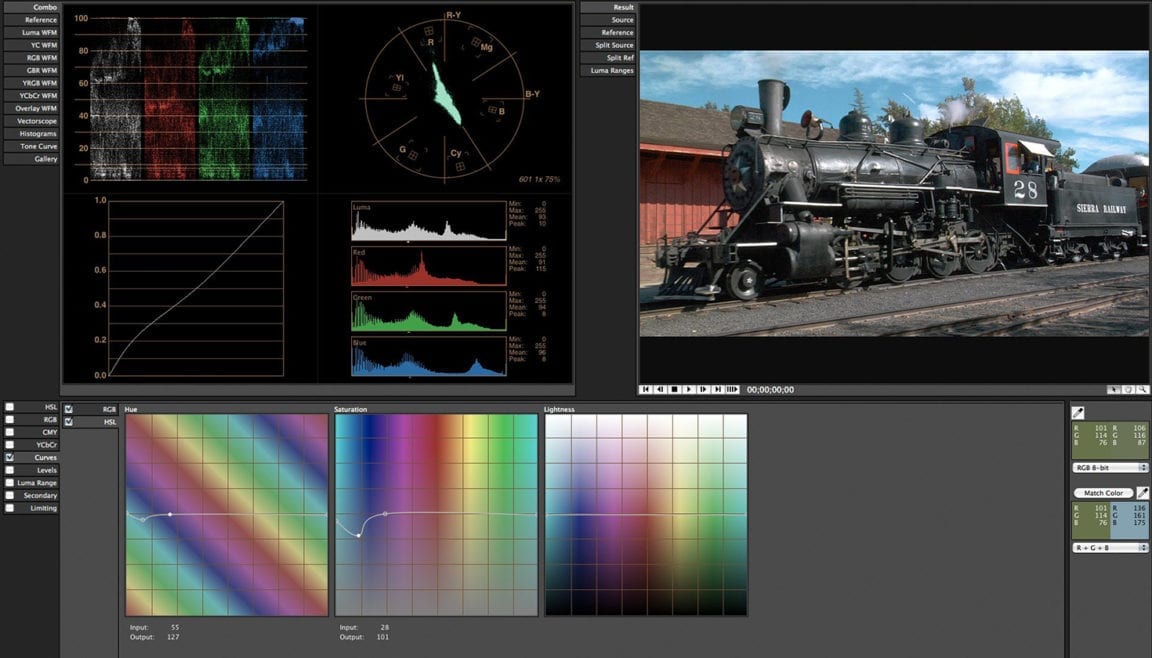Click the Hue output value 127
Image resolution: width=1152 pixels, height=658 pixels.
[174, 637]
